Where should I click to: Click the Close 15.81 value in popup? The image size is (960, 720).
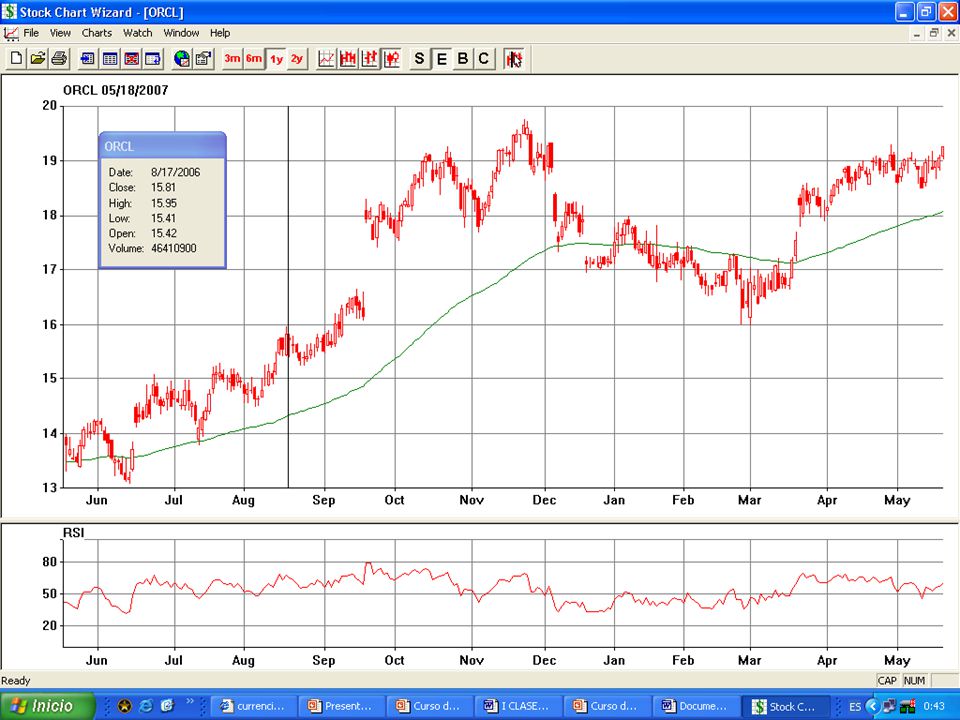pyautogui.click(x=163, y=187)
